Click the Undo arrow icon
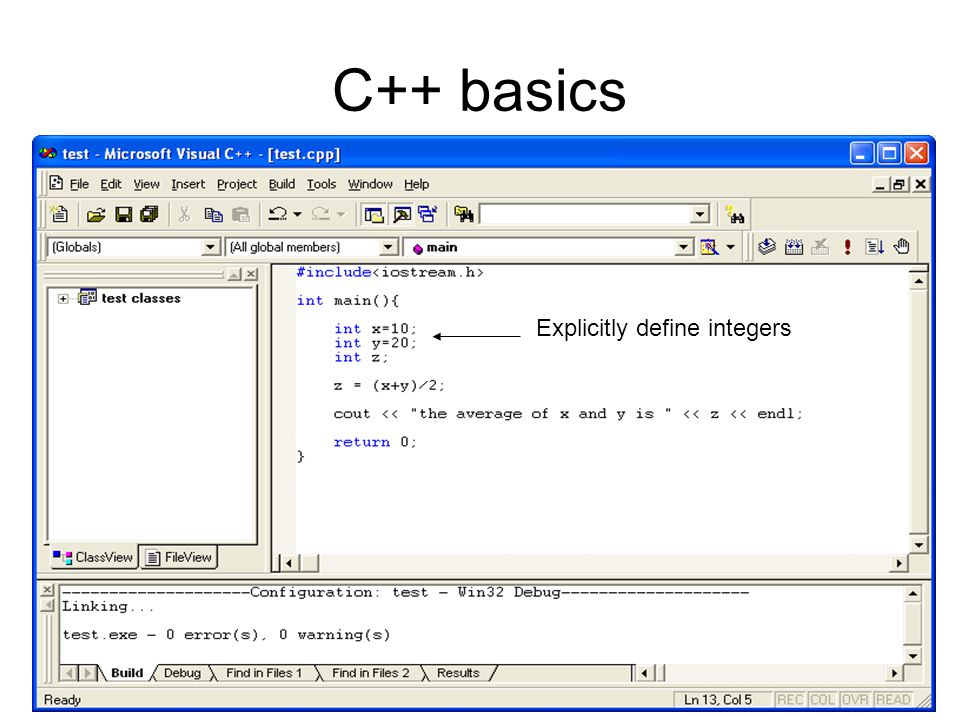The width and height of the screenshot is (960, 720). pos(277,214)
